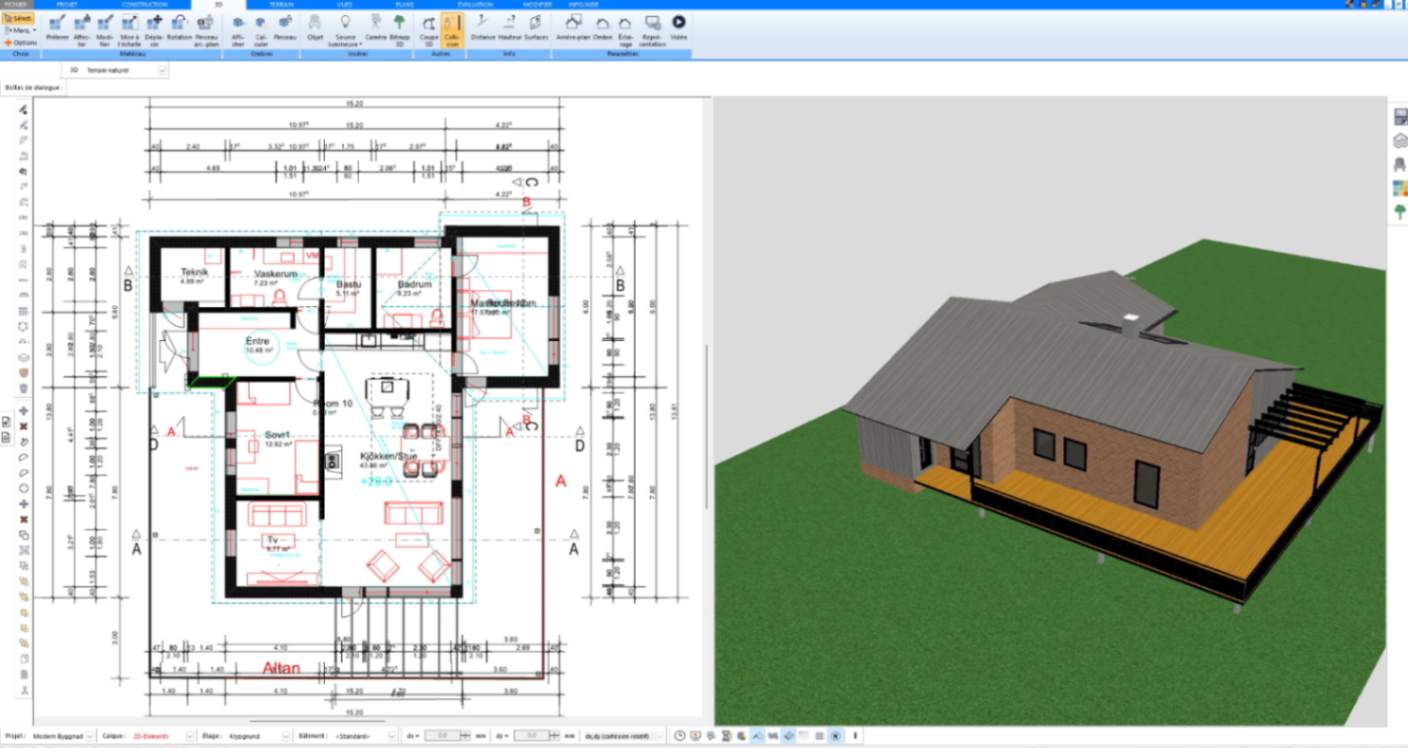Expand the Source lumineuse dropdown
The height and width of the screenshot is (748, 1408).
(345, 29)
